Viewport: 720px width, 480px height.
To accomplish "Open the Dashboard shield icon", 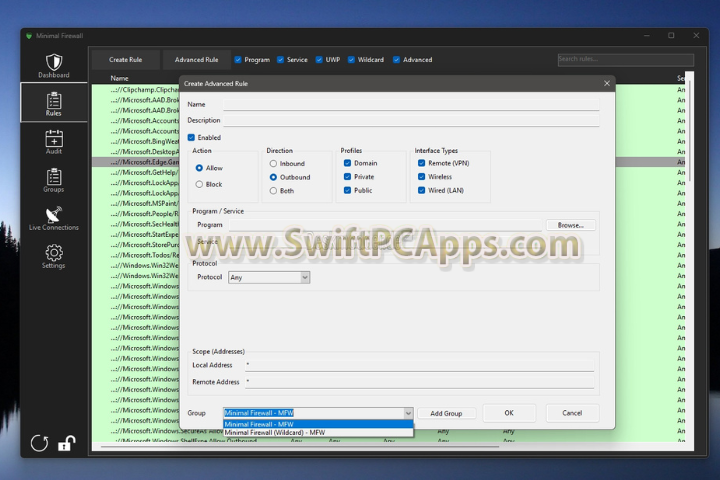I will click(54, 62).
